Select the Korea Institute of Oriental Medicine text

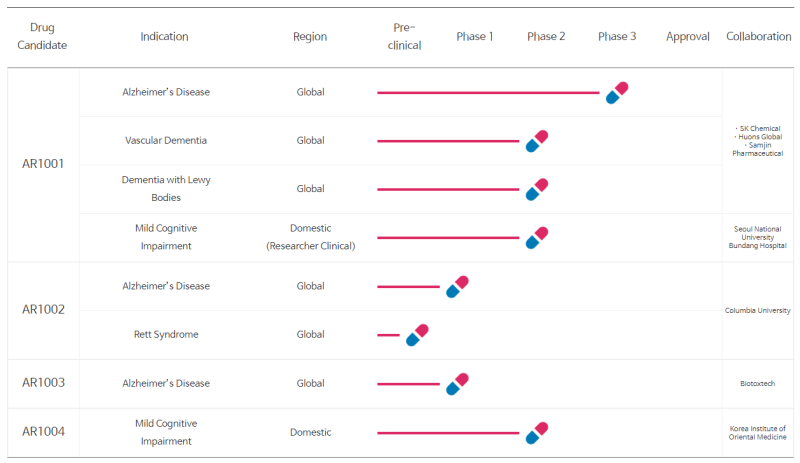pos(758,433)
